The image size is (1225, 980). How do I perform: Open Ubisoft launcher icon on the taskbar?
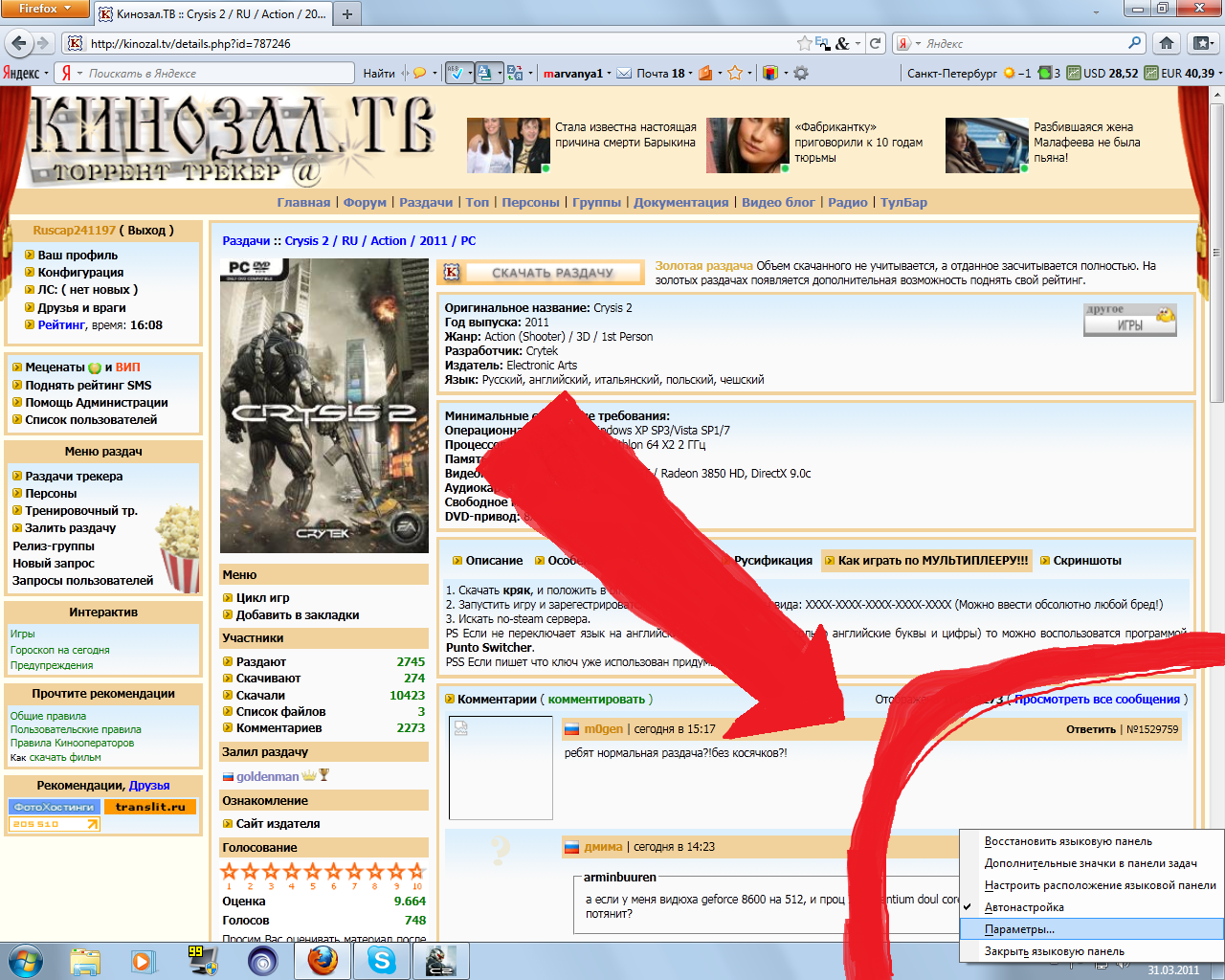(x=262, y=961)
